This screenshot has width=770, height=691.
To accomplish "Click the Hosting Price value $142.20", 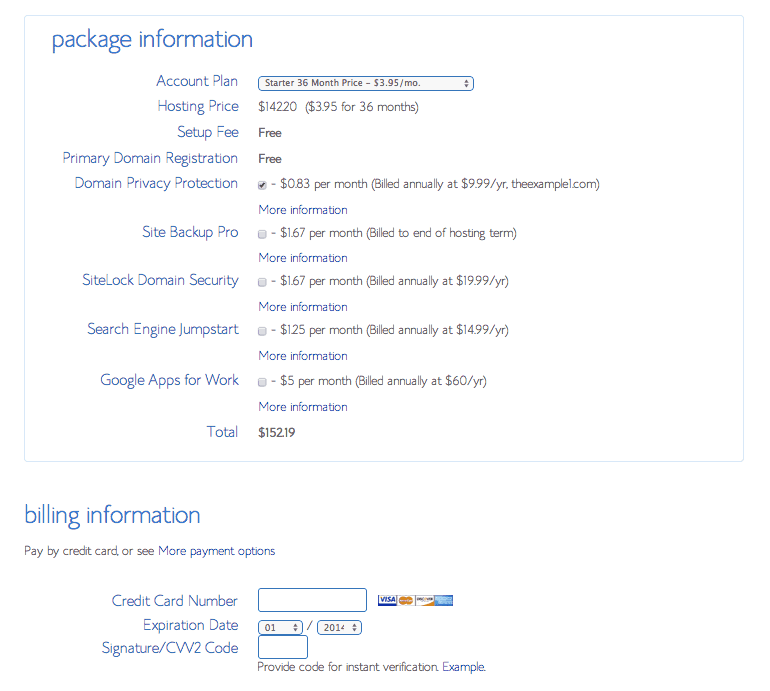I will click(277, 107).
